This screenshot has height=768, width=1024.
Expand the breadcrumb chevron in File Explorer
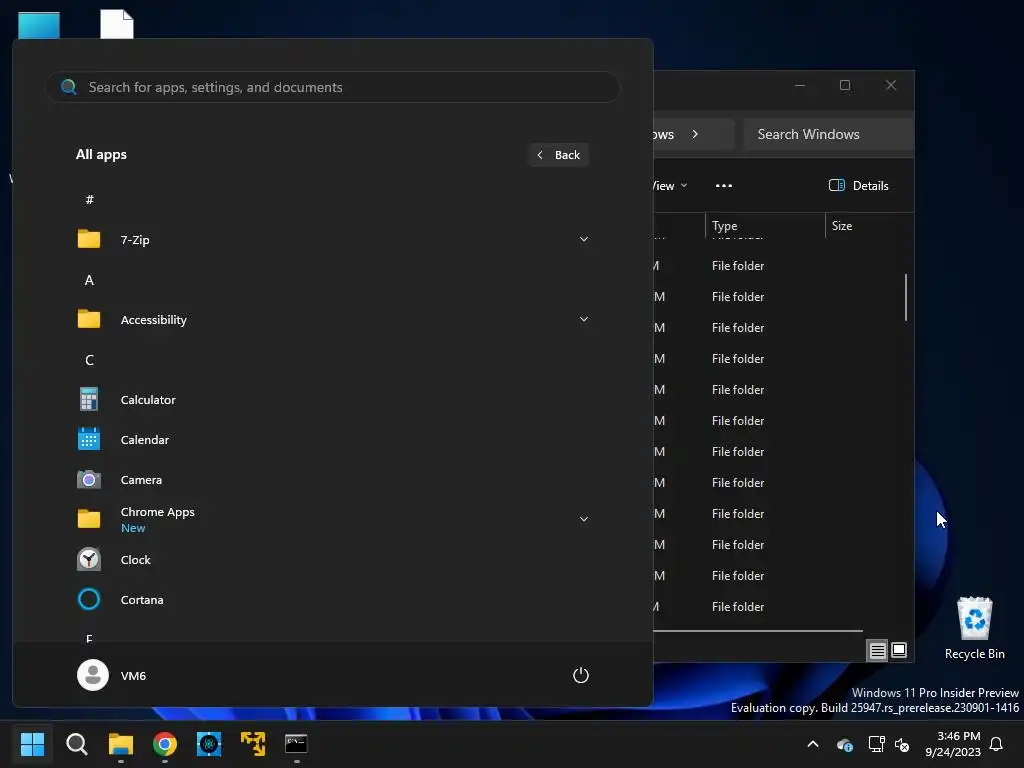coord(695,134)
